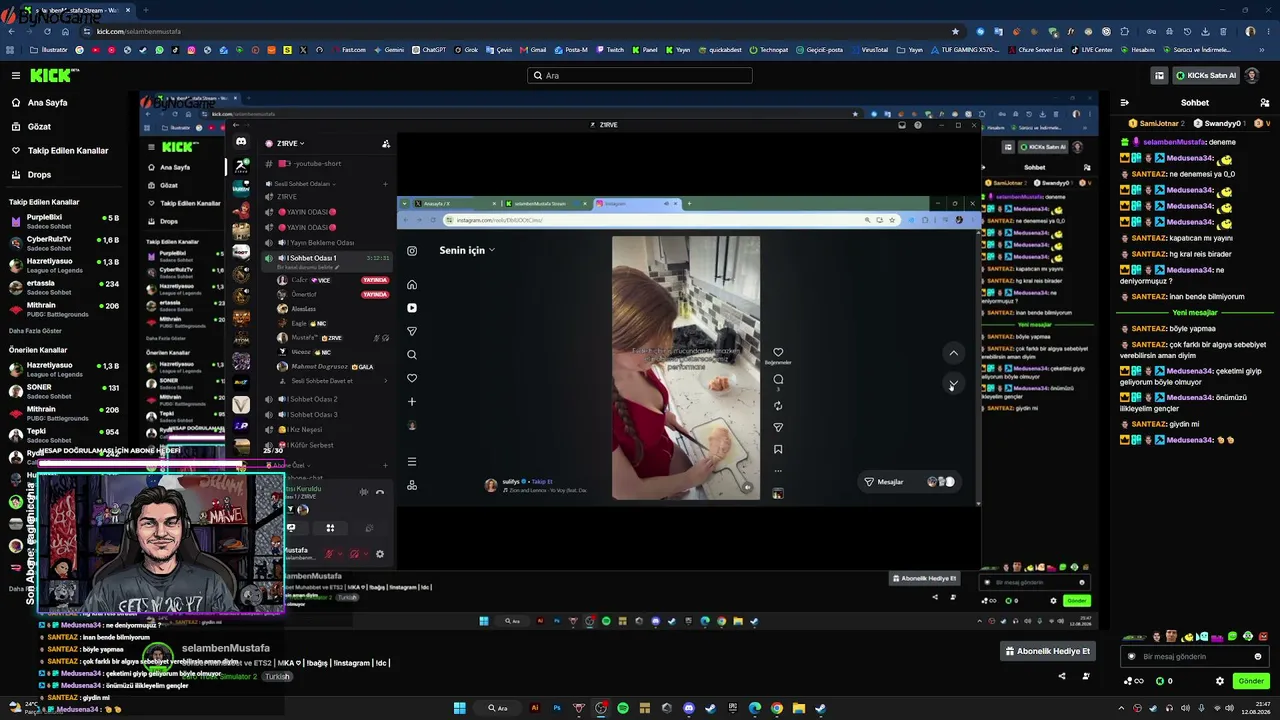Open the ertassla followed channel

click(64, 287)
